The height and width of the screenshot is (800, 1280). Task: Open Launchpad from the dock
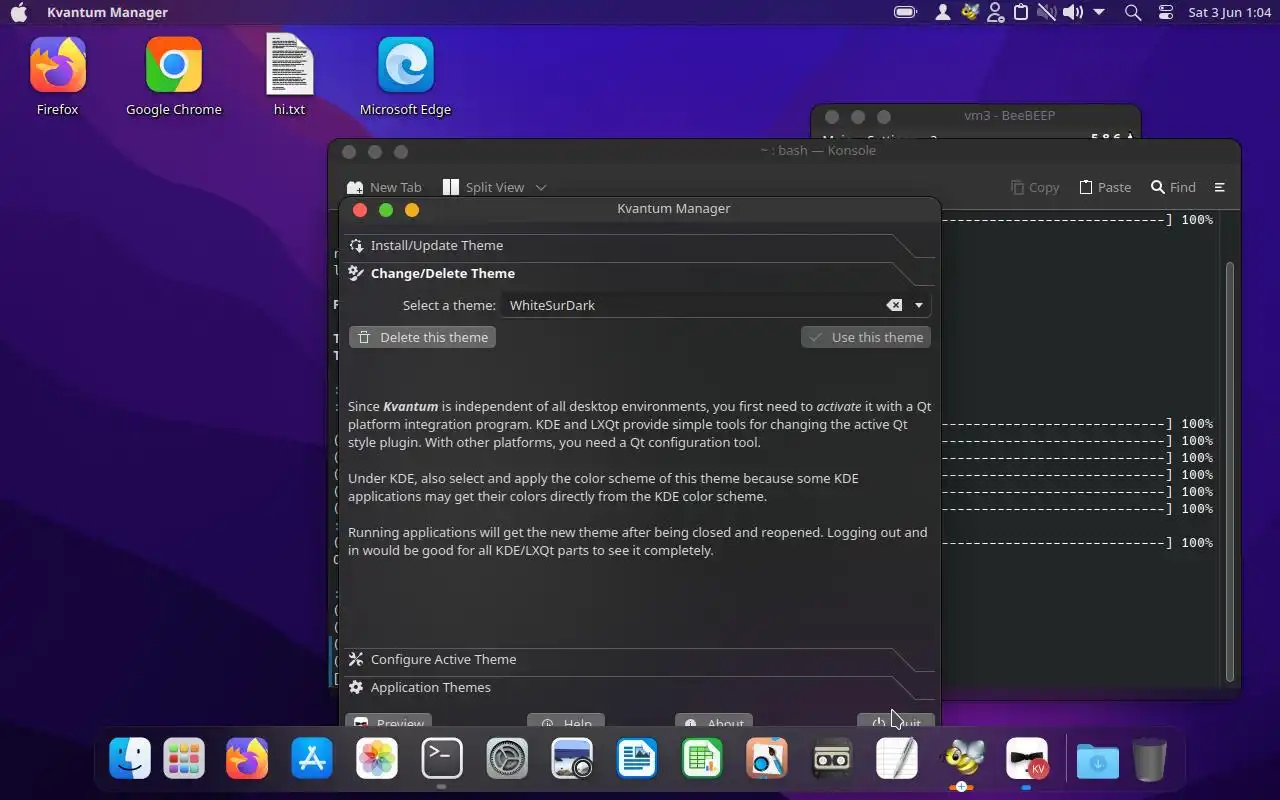185,759
